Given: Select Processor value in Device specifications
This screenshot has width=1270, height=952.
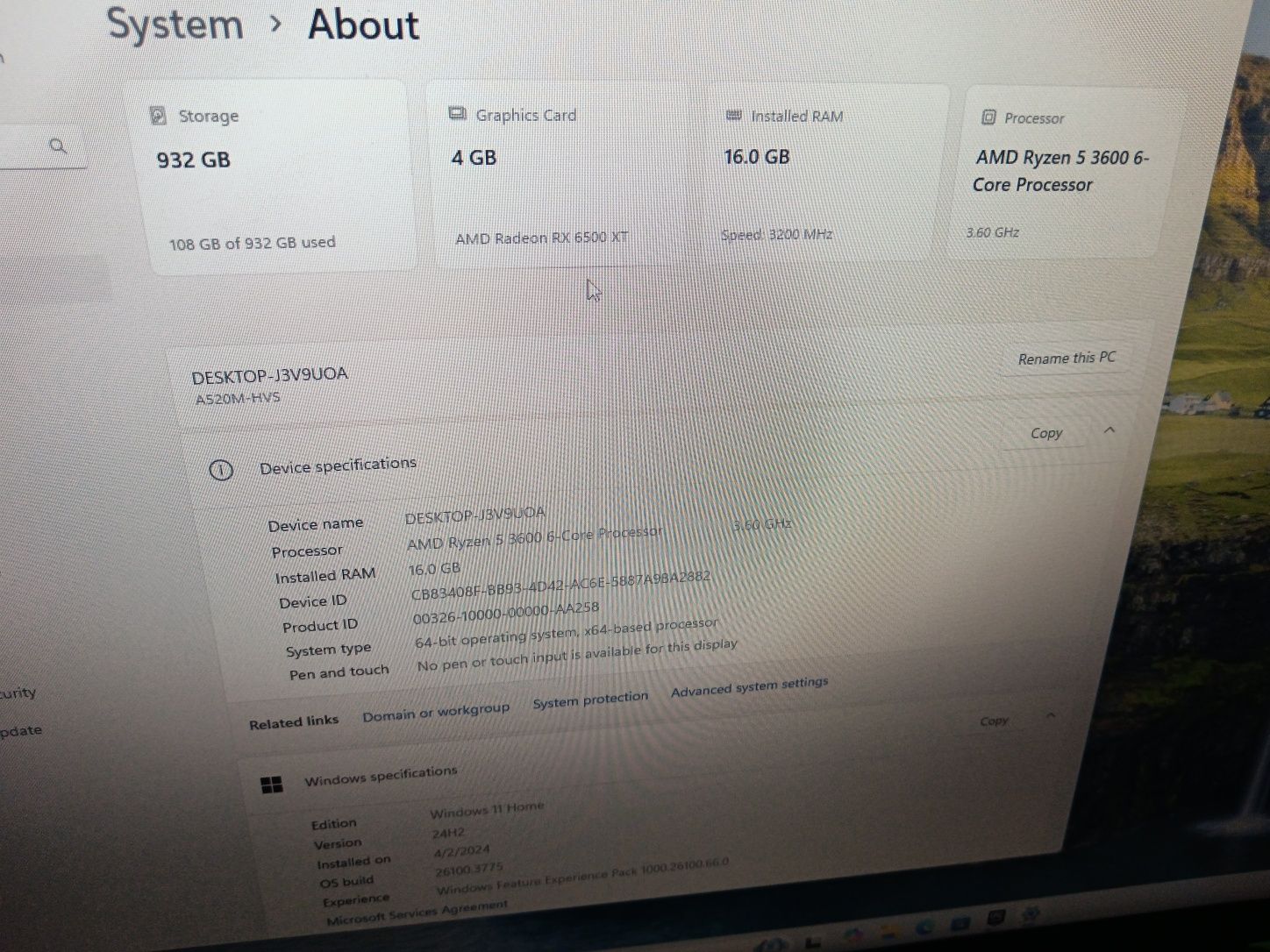Looking at the screenshot, I should 599,533.
